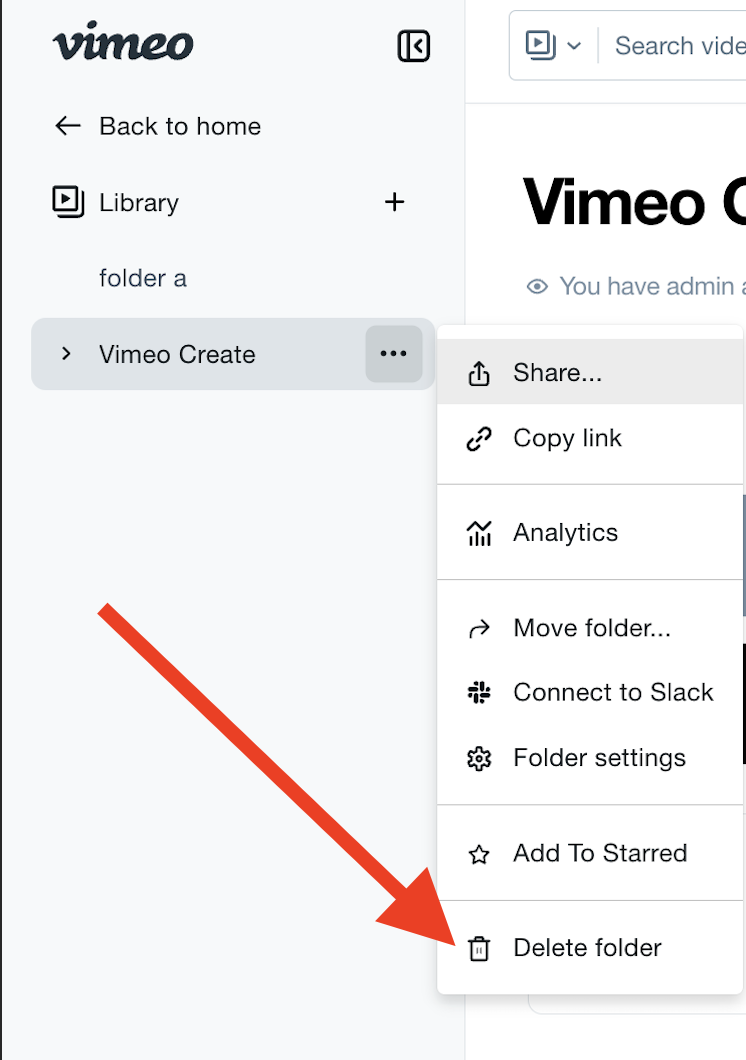
Task: Open Analytics via the chart icon
Action: pos(479,532)
